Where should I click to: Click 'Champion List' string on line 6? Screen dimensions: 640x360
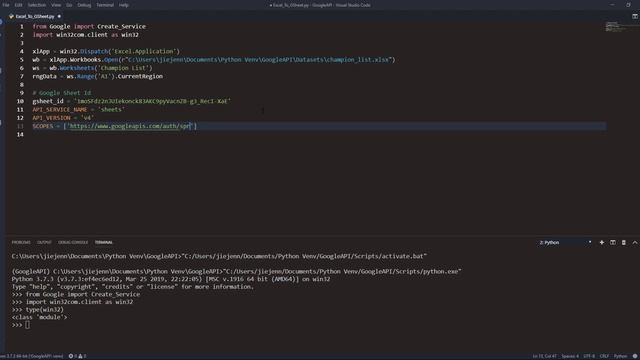tap(123, 68)
